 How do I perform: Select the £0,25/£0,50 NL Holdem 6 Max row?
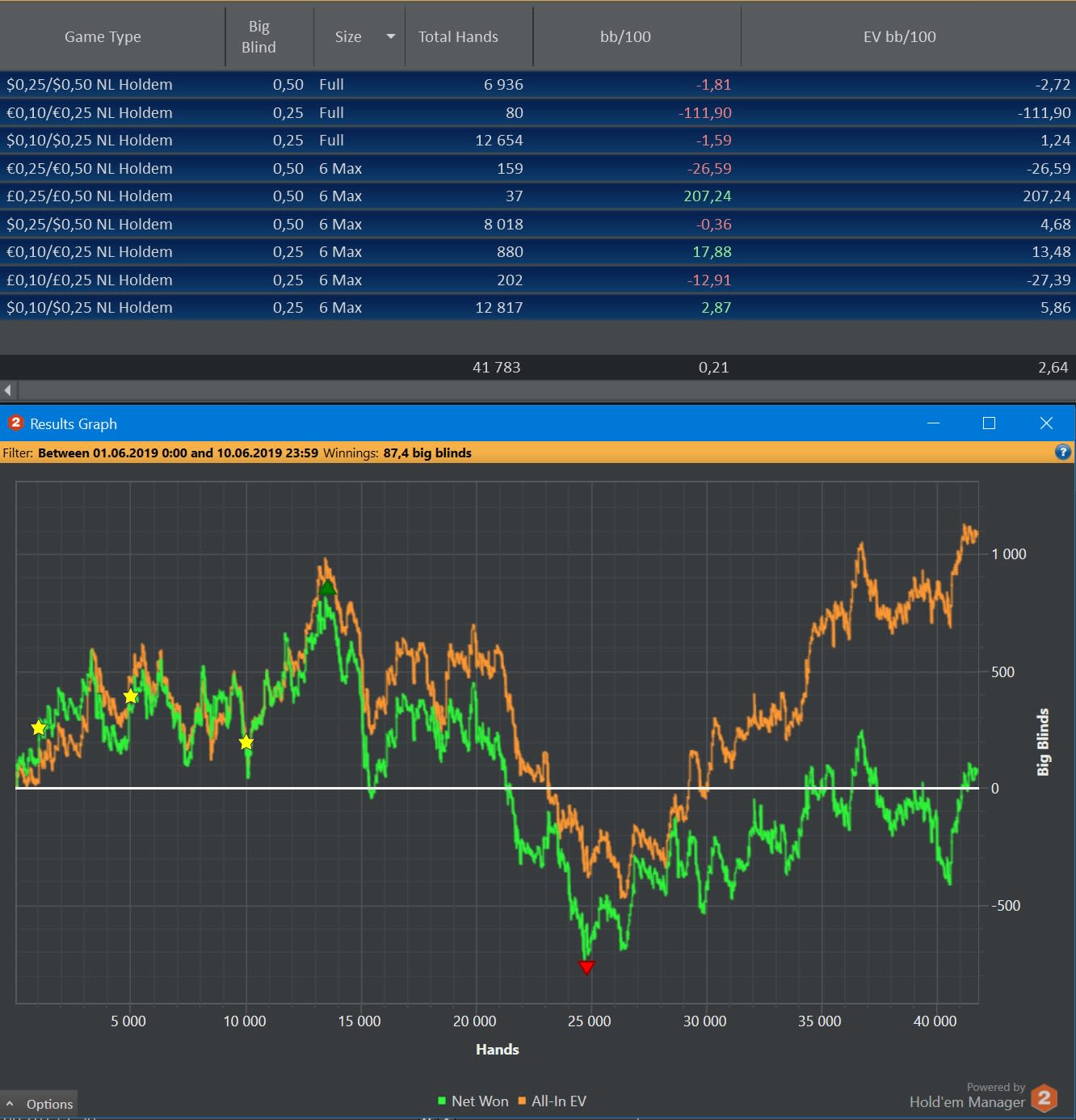point(538,196)
